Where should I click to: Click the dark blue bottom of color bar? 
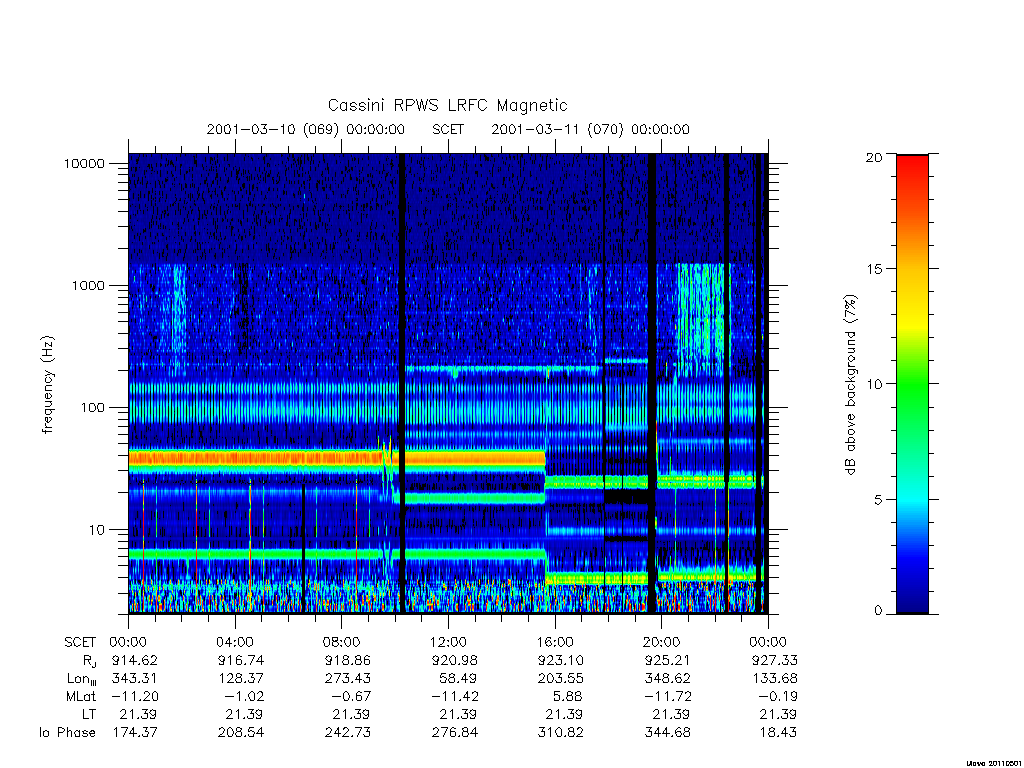point(912,604)
